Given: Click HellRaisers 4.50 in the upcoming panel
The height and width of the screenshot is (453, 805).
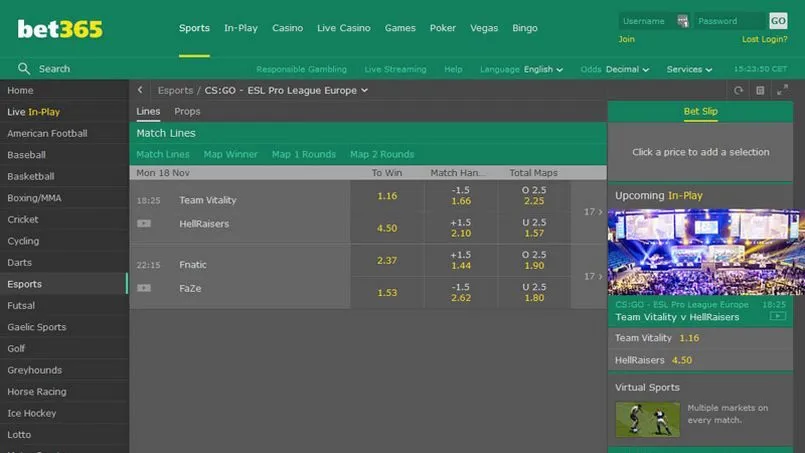Looking at the screenshot, I should pyautogui.click(x=700, y=360).
